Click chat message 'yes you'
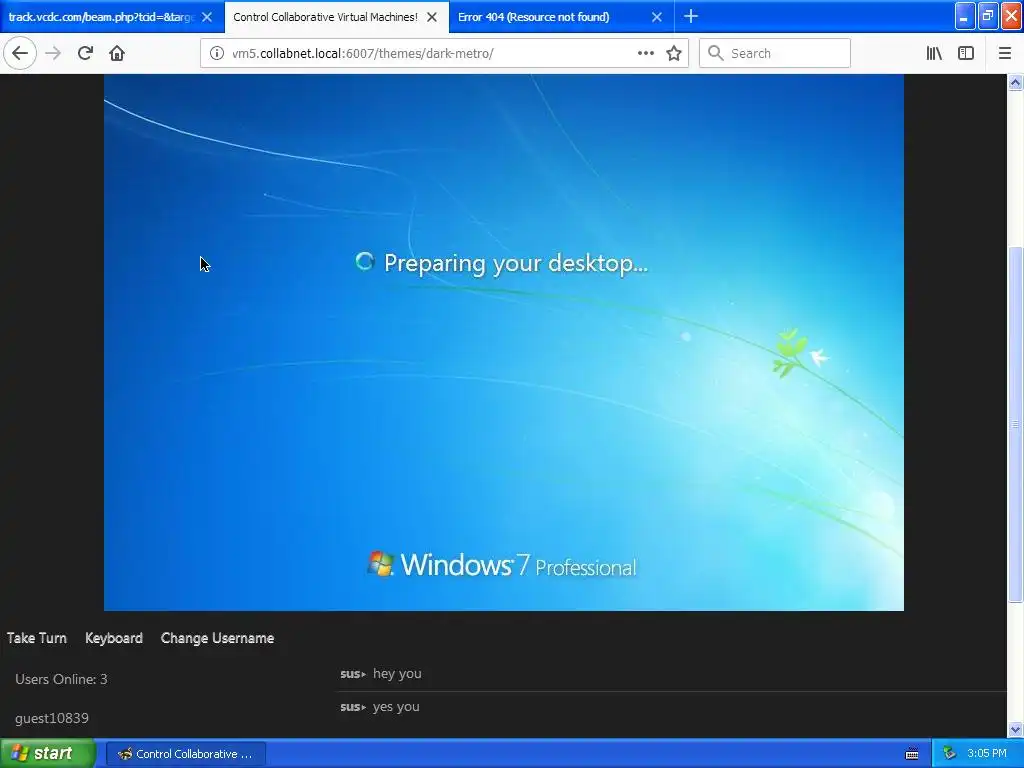 [396, 707]
